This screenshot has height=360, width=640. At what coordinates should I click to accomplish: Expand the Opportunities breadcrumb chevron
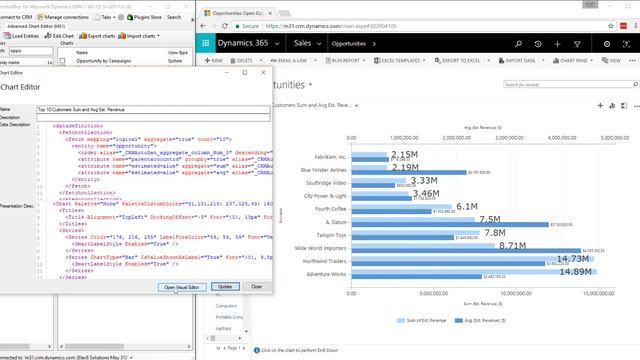pyautogui.click(x=374, y=44)
